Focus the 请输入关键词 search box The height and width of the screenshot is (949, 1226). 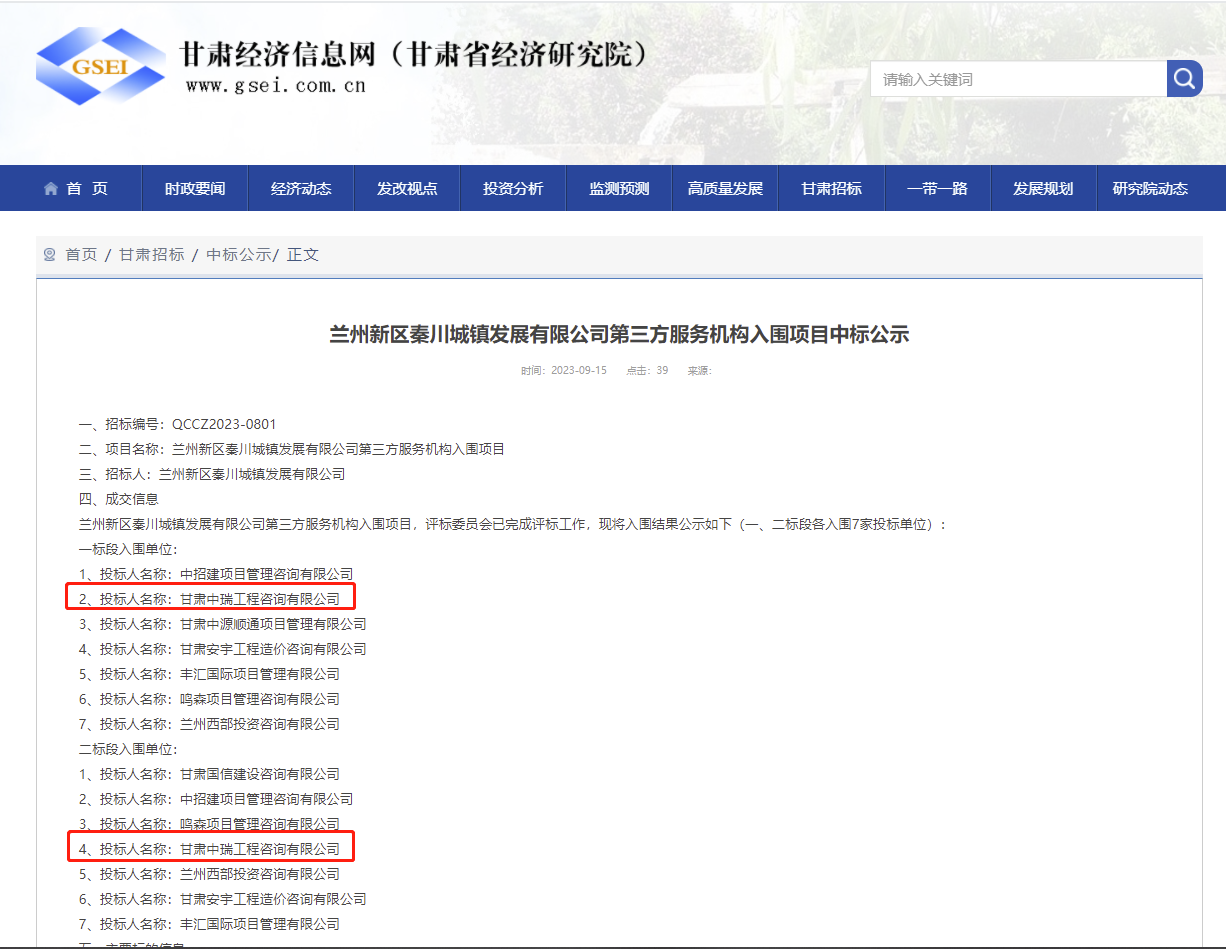coord(1018,79)
